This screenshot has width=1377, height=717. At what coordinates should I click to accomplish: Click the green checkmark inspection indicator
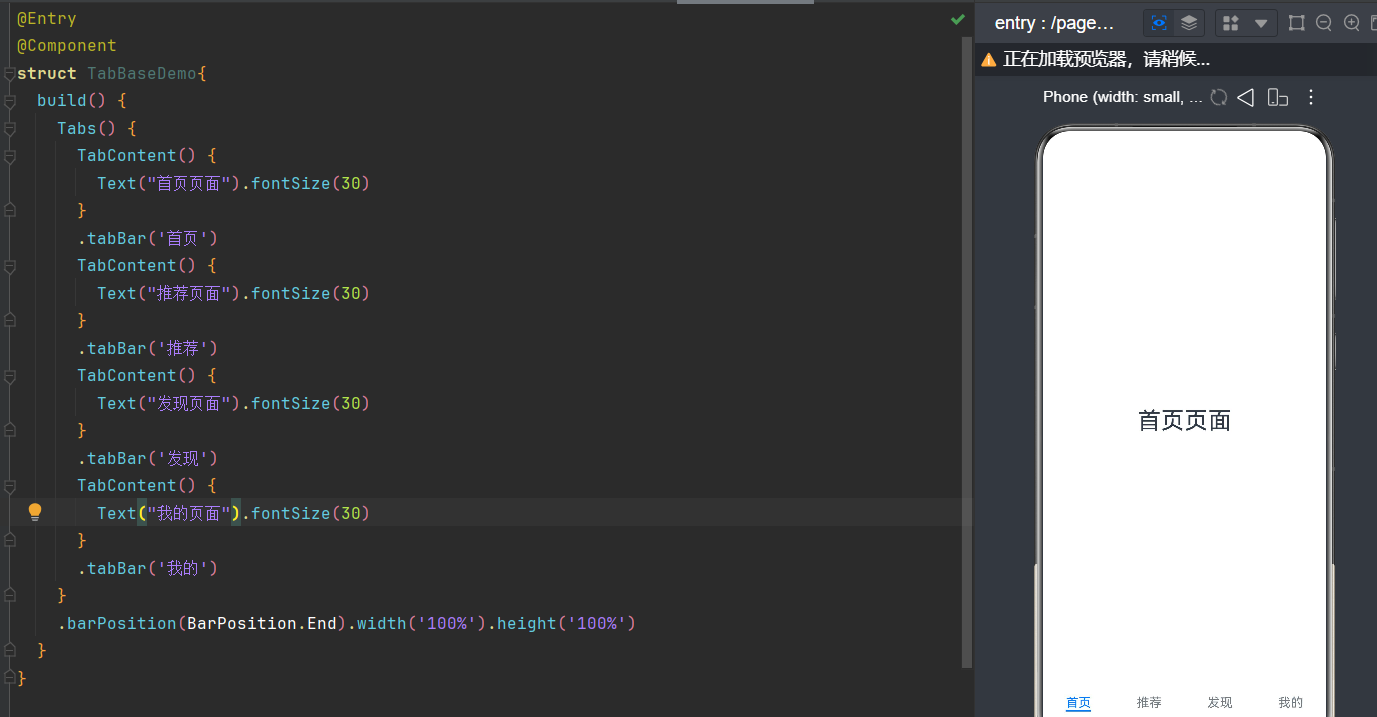pos(958,19)
